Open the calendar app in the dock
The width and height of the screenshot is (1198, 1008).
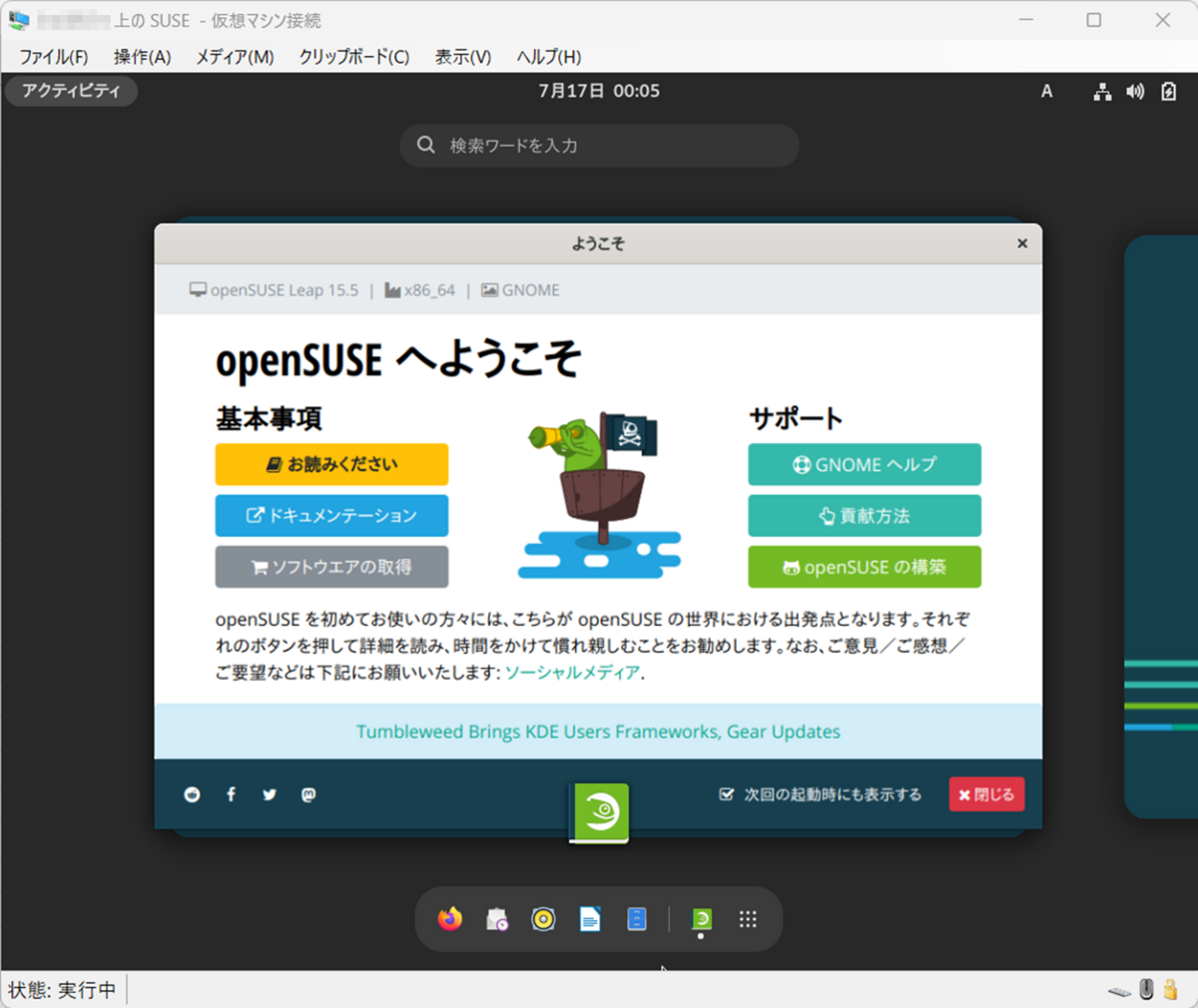496,919
